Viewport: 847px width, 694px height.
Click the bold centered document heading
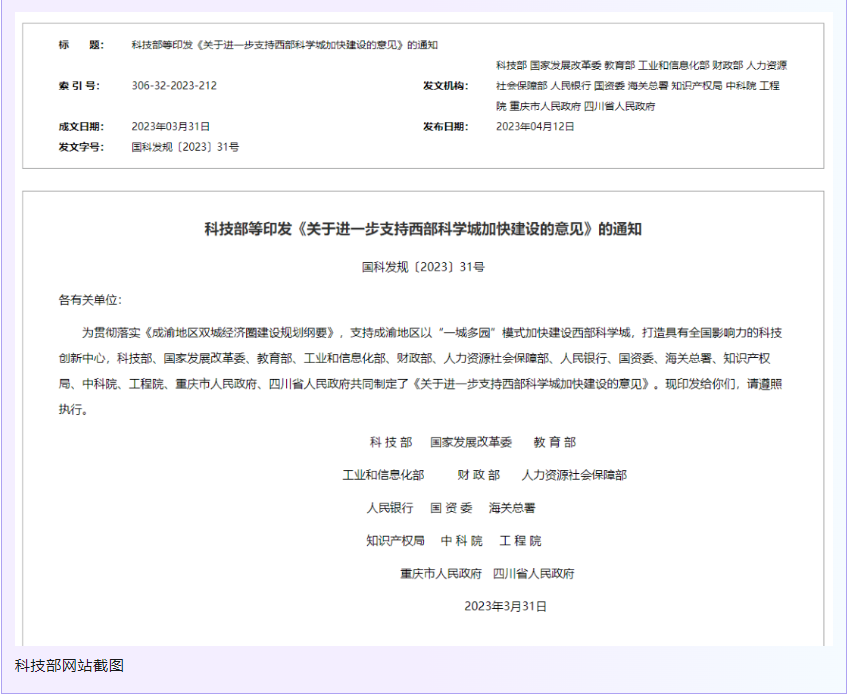[423, 229]
